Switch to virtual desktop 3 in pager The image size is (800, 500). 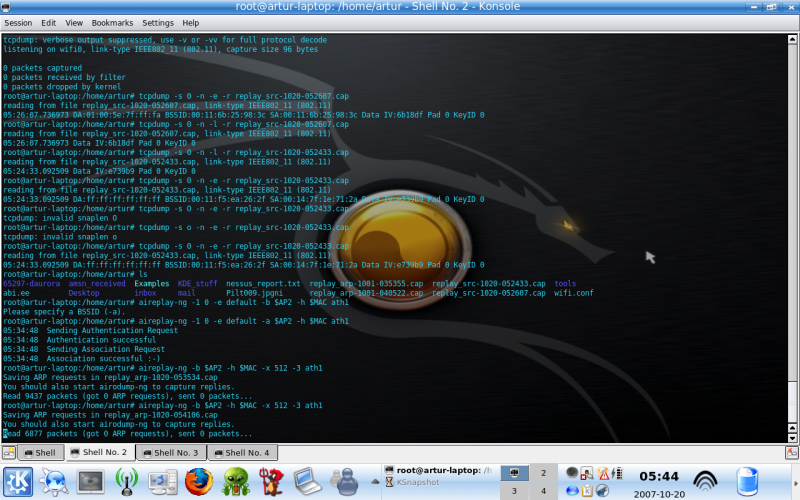pyautogui.click(x=514, y=491)
